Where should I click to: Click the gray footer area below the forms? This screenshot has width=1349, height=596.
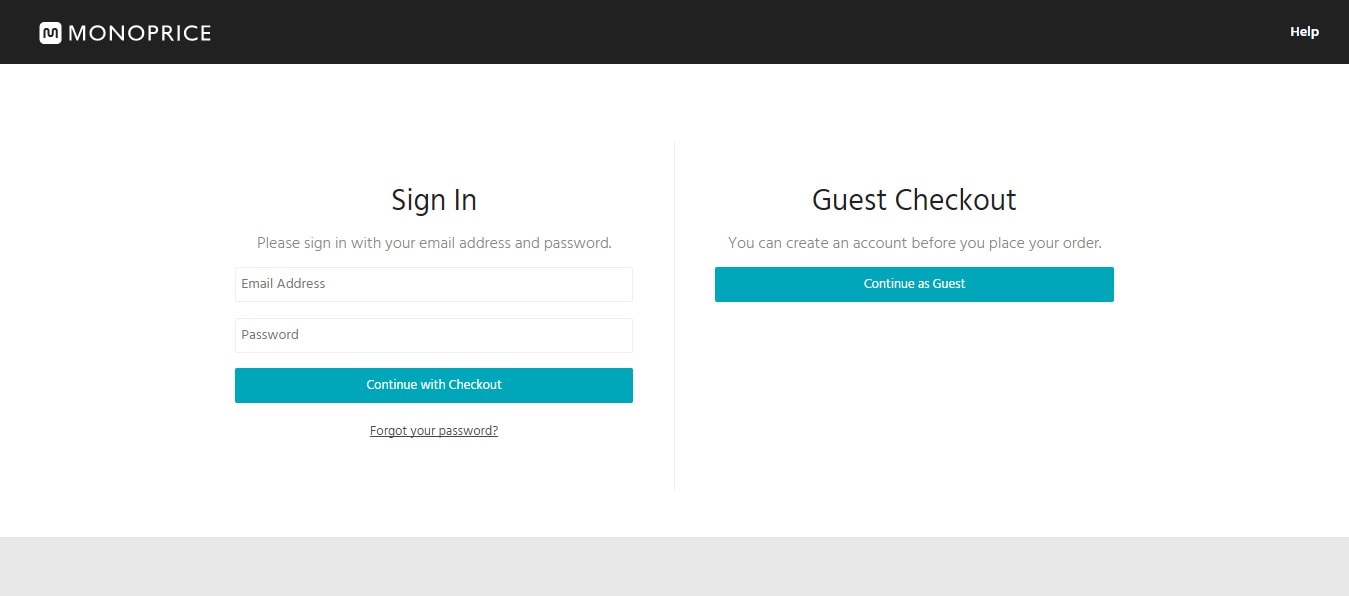click(x=674, y=567)
